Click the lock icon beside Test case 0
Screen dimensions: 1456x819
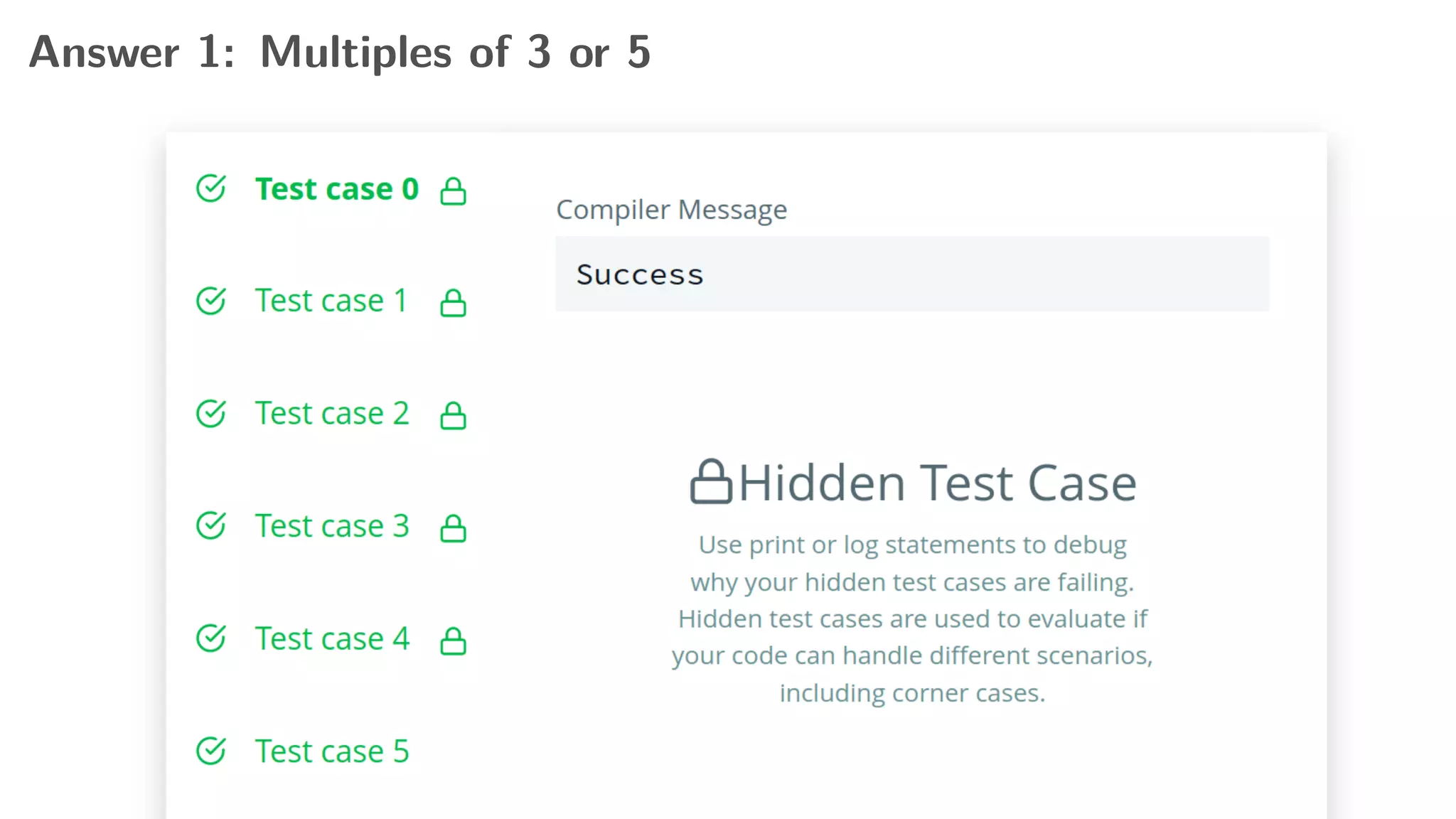(453, 191)
